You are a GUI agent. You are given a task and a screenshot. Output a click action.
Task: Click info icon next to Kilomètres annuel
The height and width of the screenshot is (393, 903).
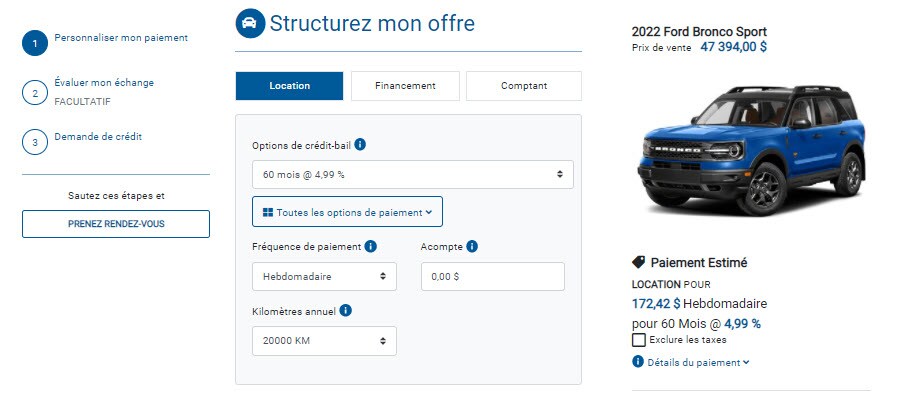pyautogui.click(x=346, y=311)
